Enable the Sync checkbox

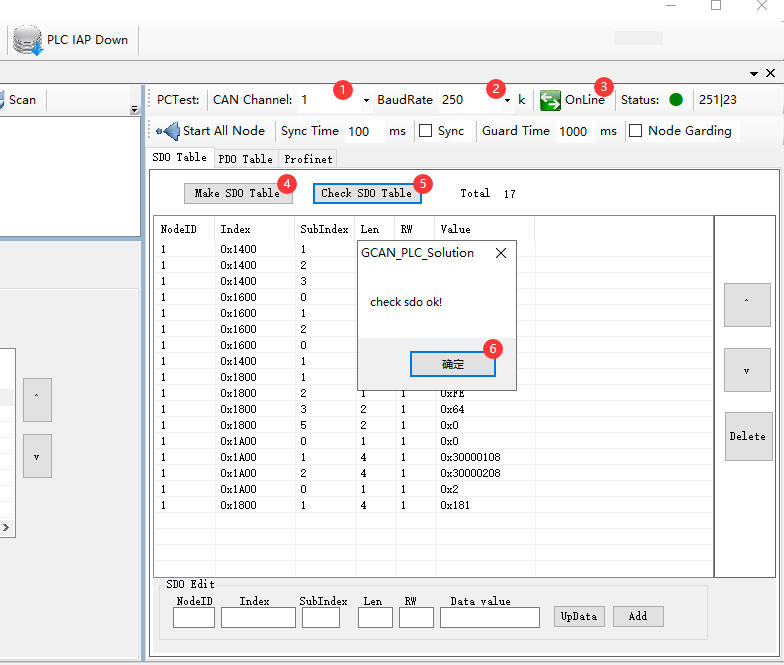pyautogui.click(x=425, y=131)
